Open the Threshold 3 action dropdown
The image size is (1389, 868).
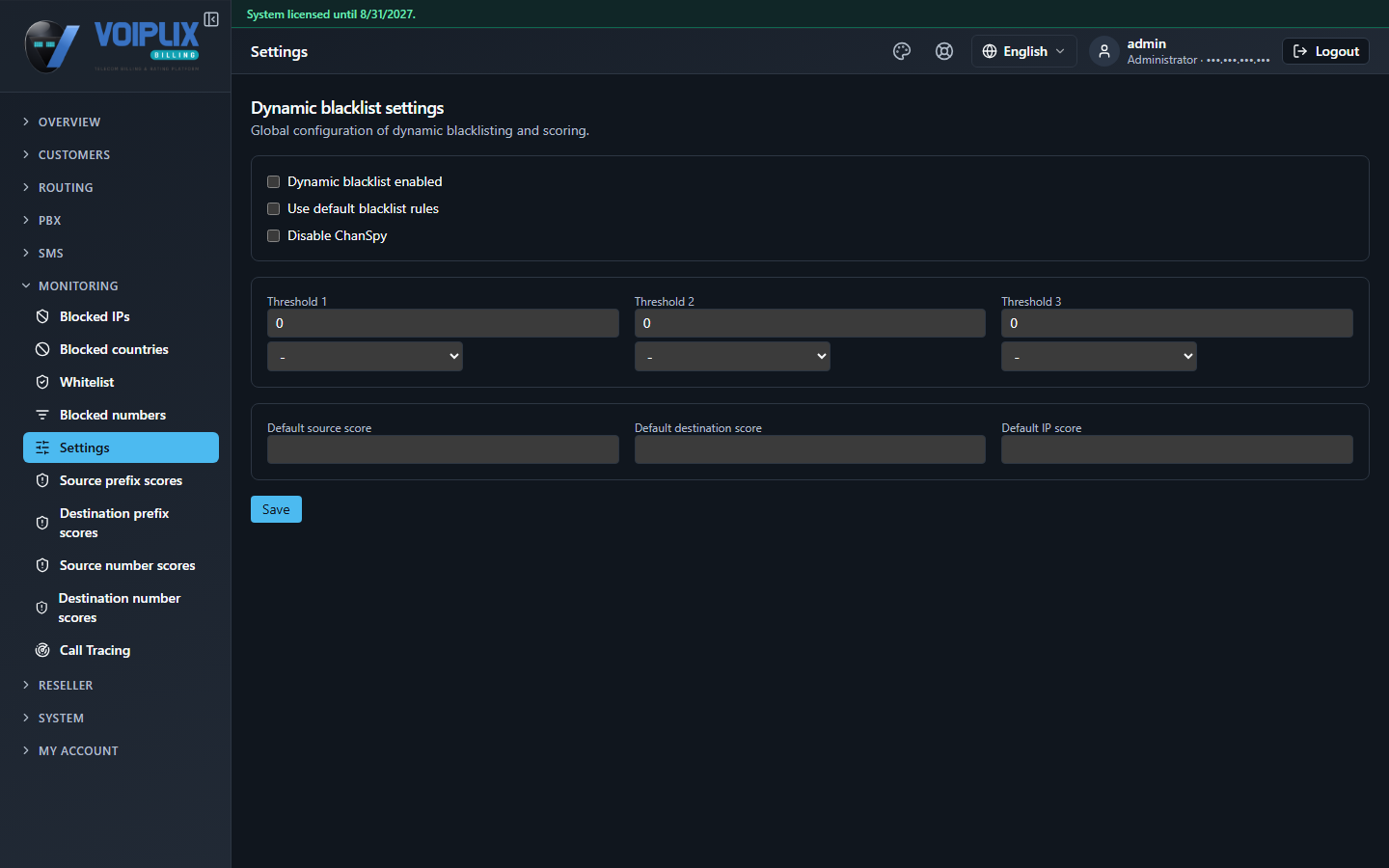pos(1099,357)
